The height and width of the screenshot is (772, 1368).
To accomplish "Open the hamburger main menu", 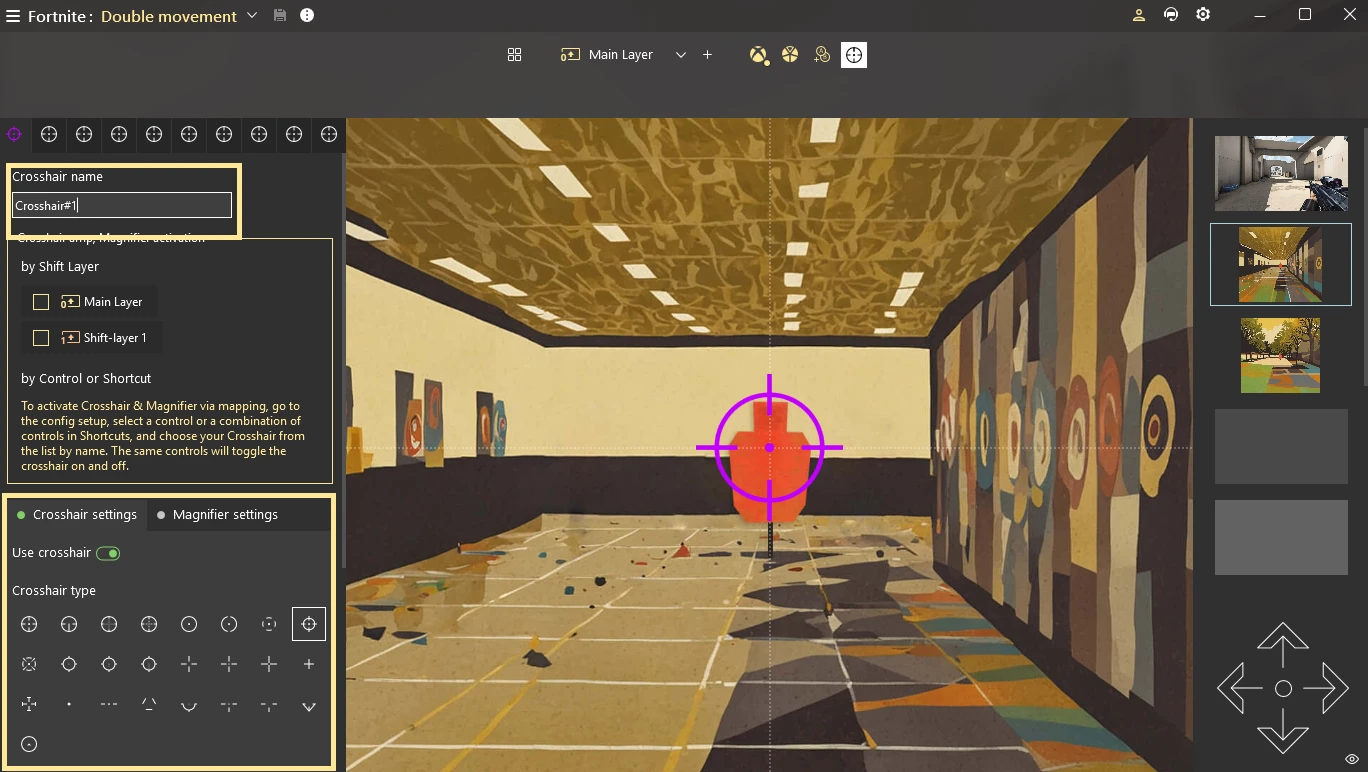I will pyautogui.click(x=13, y=16).
